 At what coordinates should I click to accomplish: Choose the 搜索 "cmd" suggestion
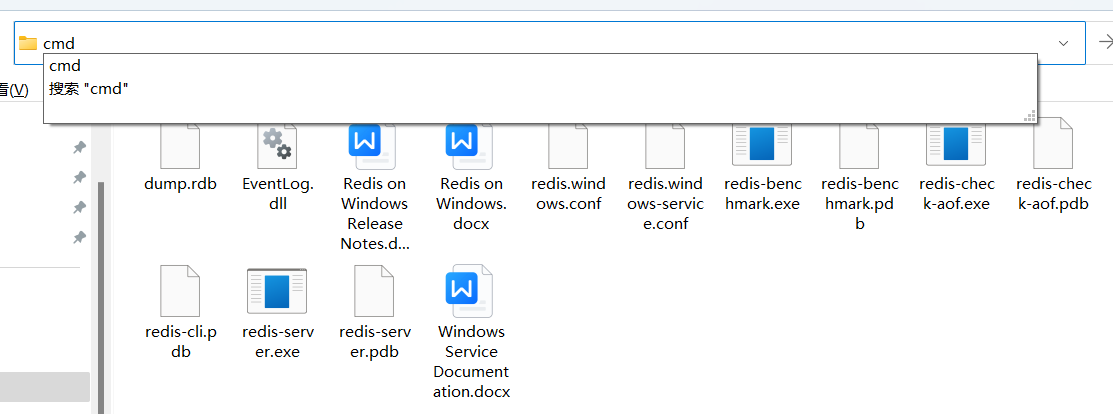point(539,89)
